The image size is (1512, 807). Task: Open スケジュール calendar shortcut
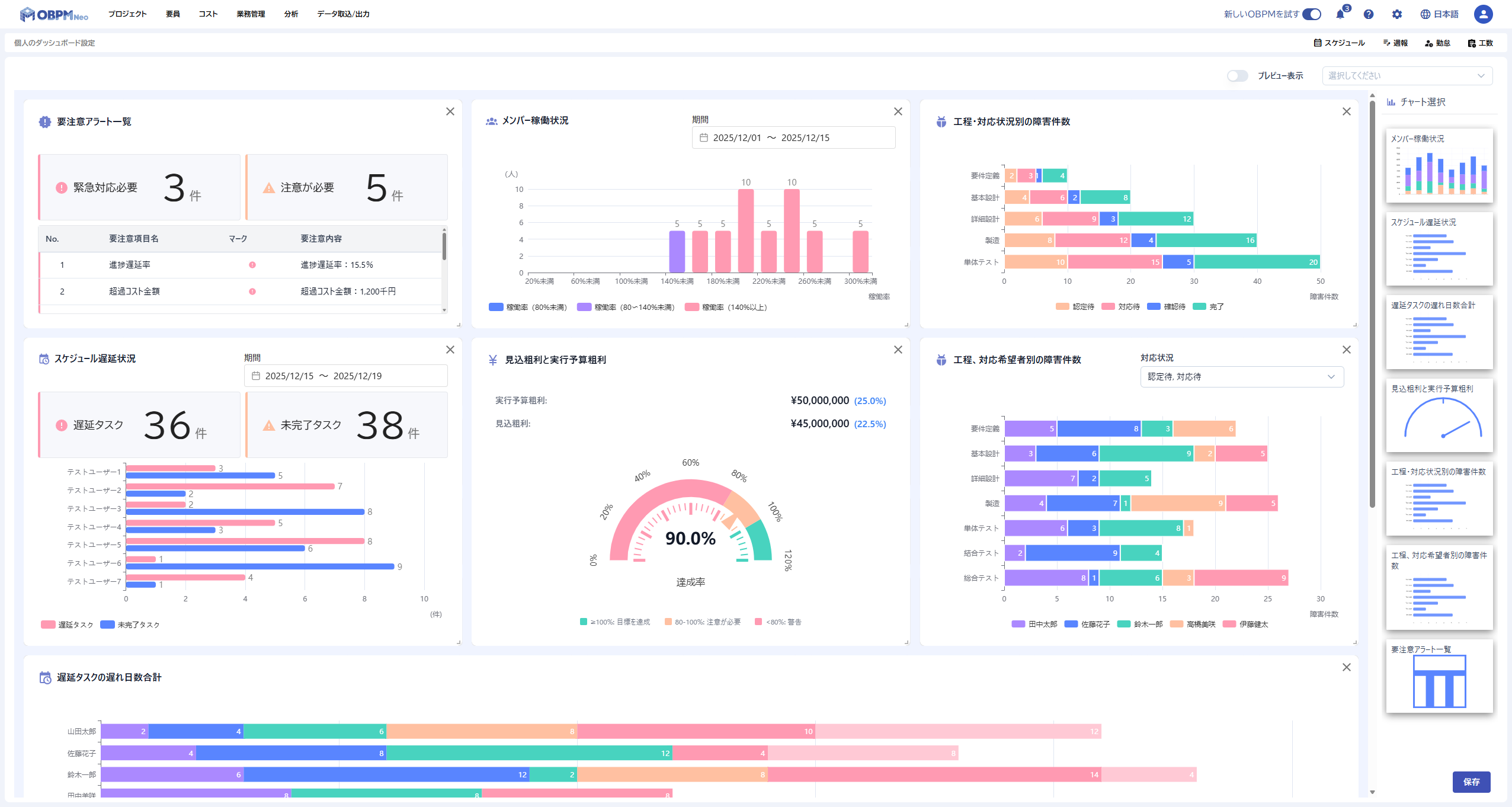click(x=1339, y=43)
